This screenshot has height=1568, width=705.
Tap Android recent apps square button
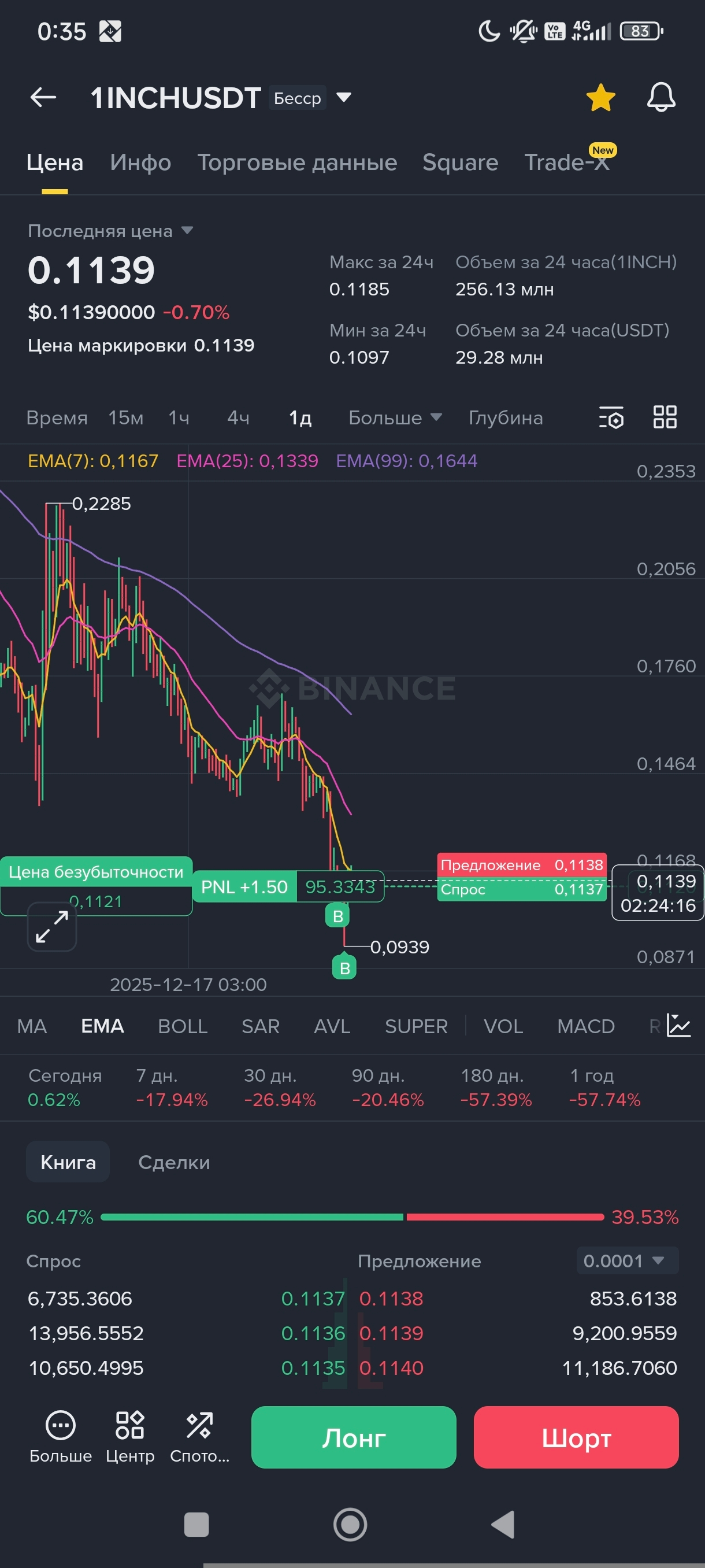[x=196, y=1525]
